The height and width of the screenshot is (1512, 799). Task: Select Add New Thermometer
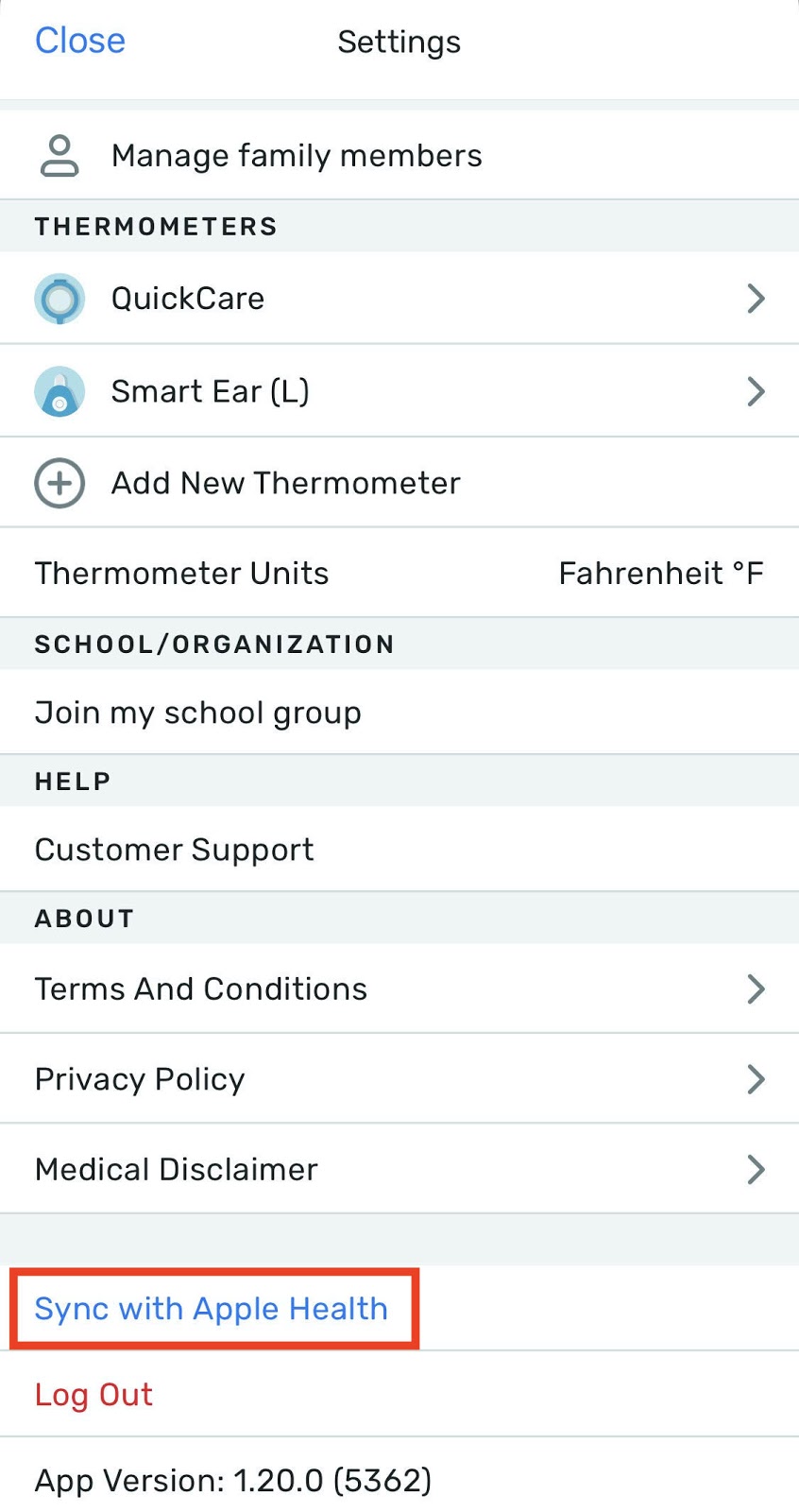(285, 483)
